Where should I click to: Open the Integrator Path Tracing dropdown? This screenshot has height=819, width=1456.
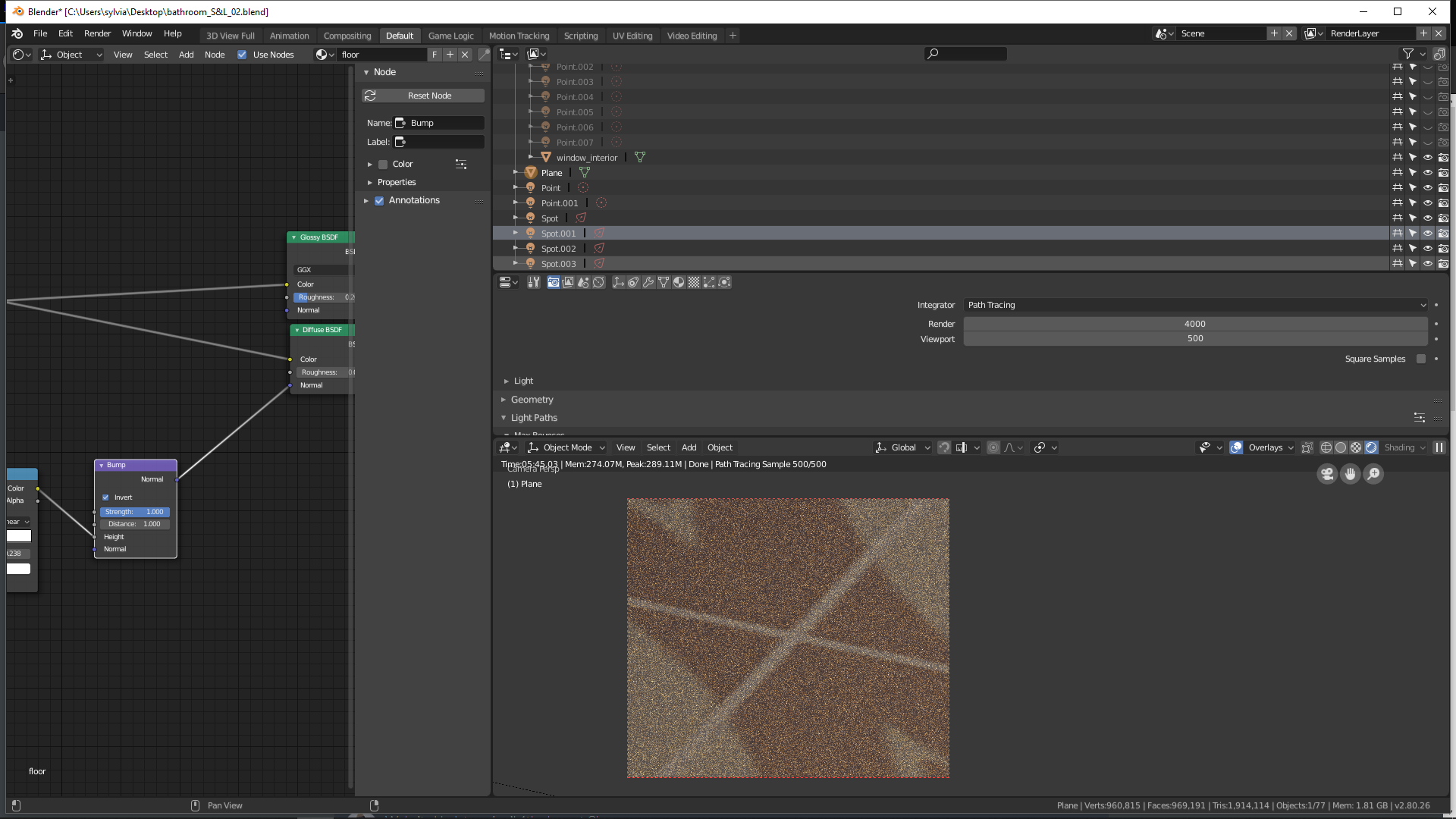click(x=1195, y=305)
